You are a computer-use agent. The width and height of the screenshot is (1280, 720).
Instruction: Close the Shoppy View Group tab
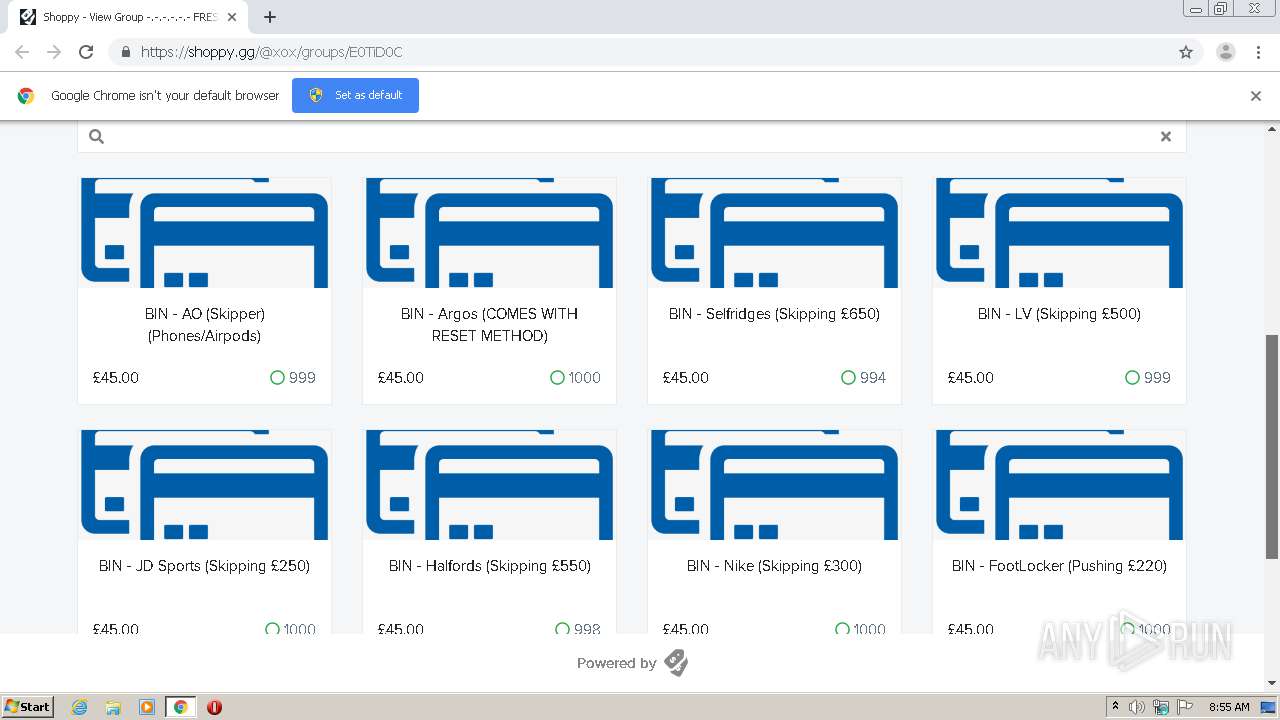click(232, 17)
